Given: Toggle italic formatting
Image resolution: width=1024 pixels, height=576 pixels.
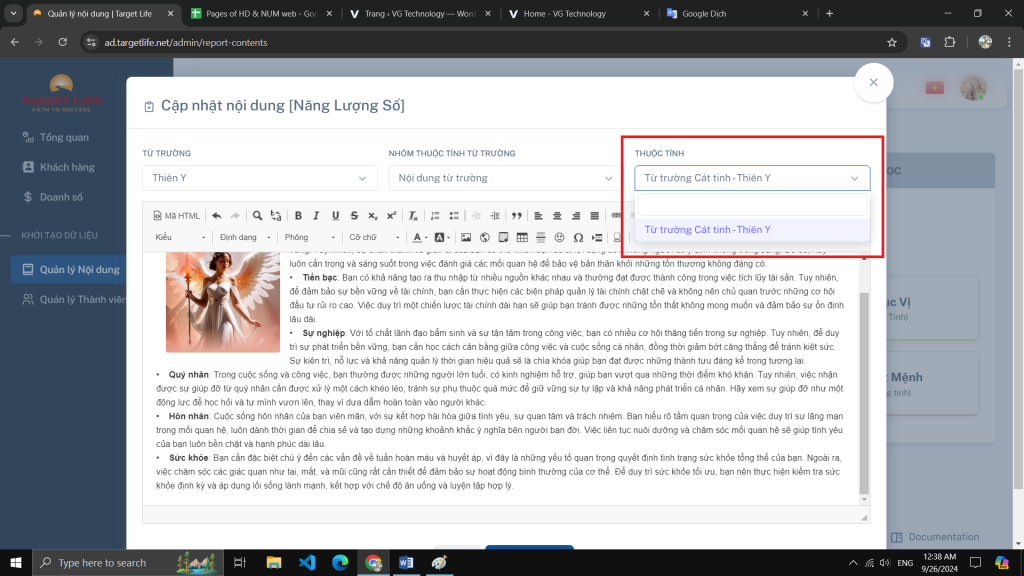Looking at the screenshot, I should pos(316,216).
